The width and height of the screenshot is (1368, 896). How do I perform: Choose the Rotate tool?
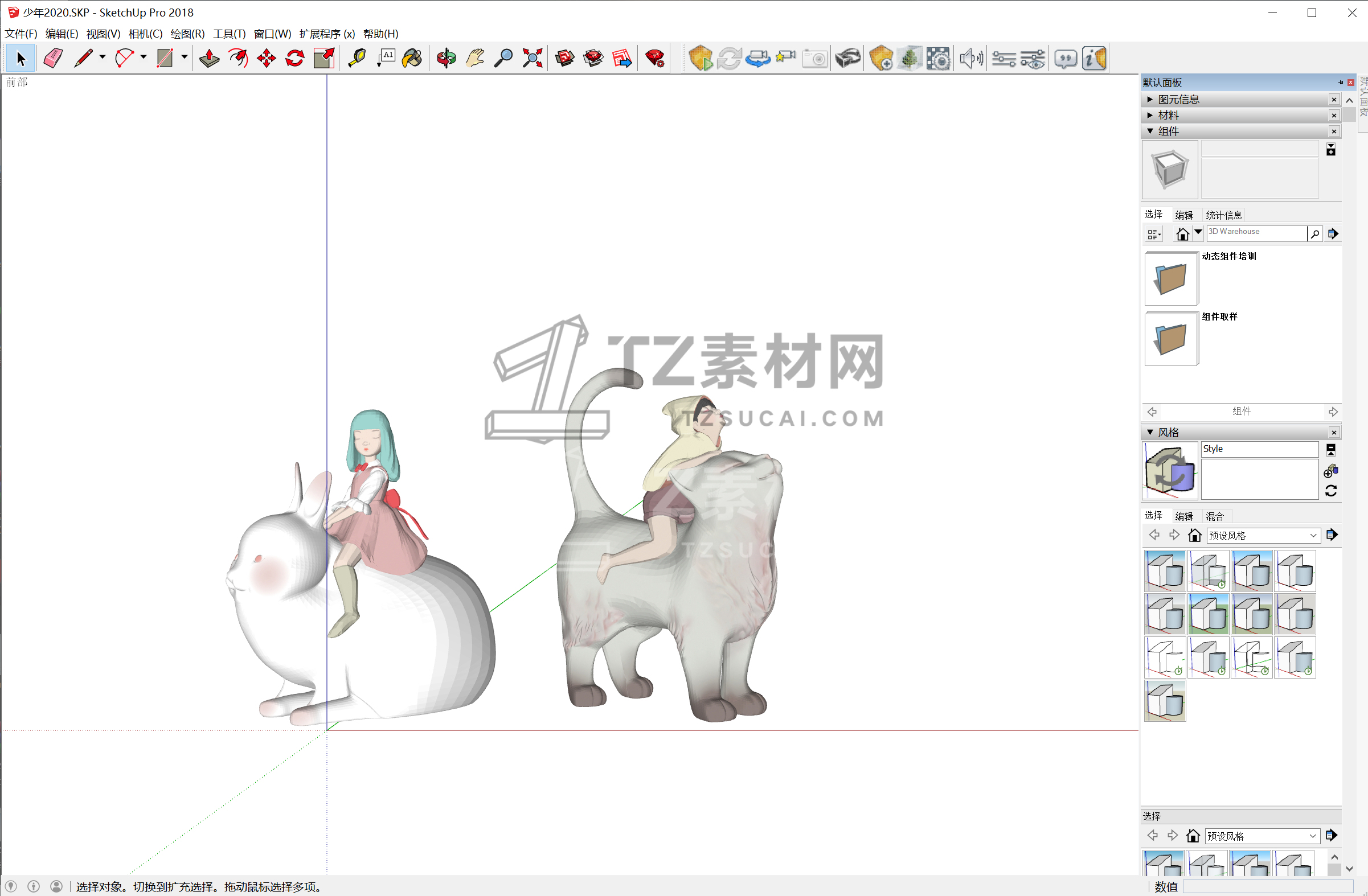click(x=296, y=59)
